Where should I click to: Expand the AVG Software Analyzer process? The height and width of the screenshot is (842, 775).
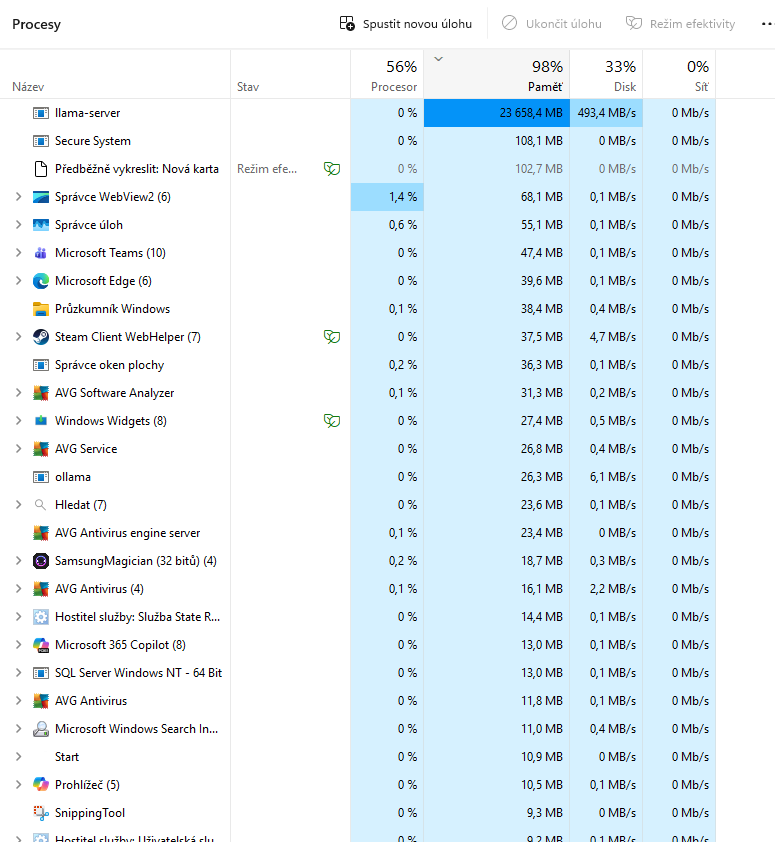[18, 393]
